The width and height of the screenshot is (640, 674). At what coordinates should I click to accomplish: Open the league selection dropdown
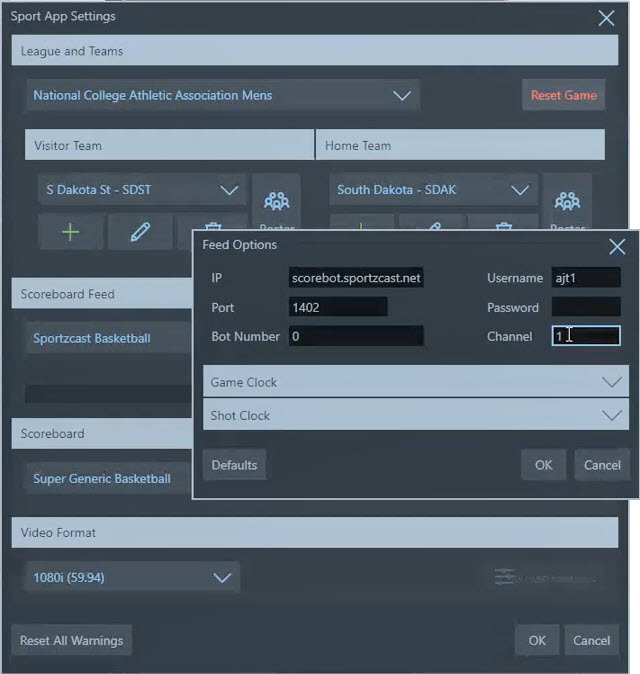coord(222,96)
